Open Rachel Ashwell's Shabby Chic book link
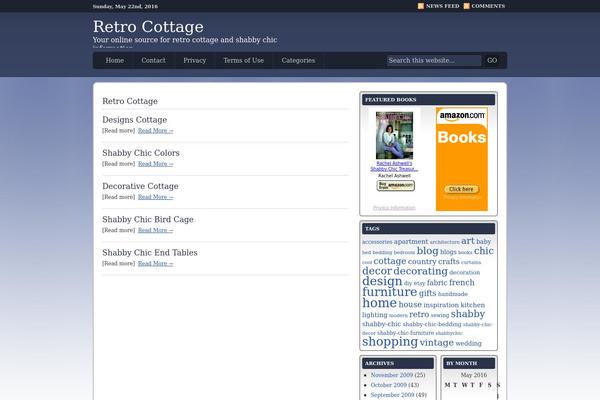Screen dimensions: 600x400 [394, 166]
